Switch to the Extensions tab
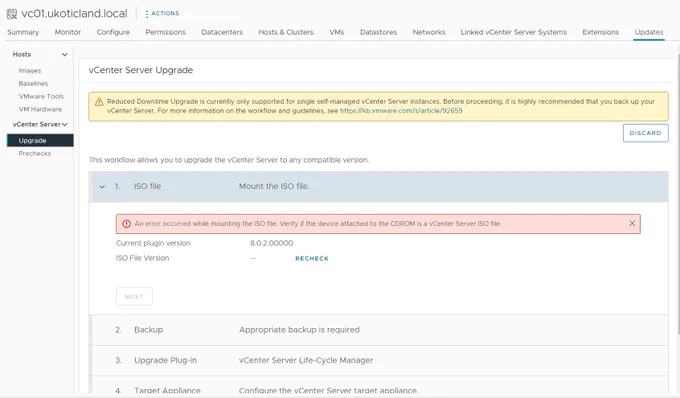This screenshot has width=680, height=398. pos(601,32)
